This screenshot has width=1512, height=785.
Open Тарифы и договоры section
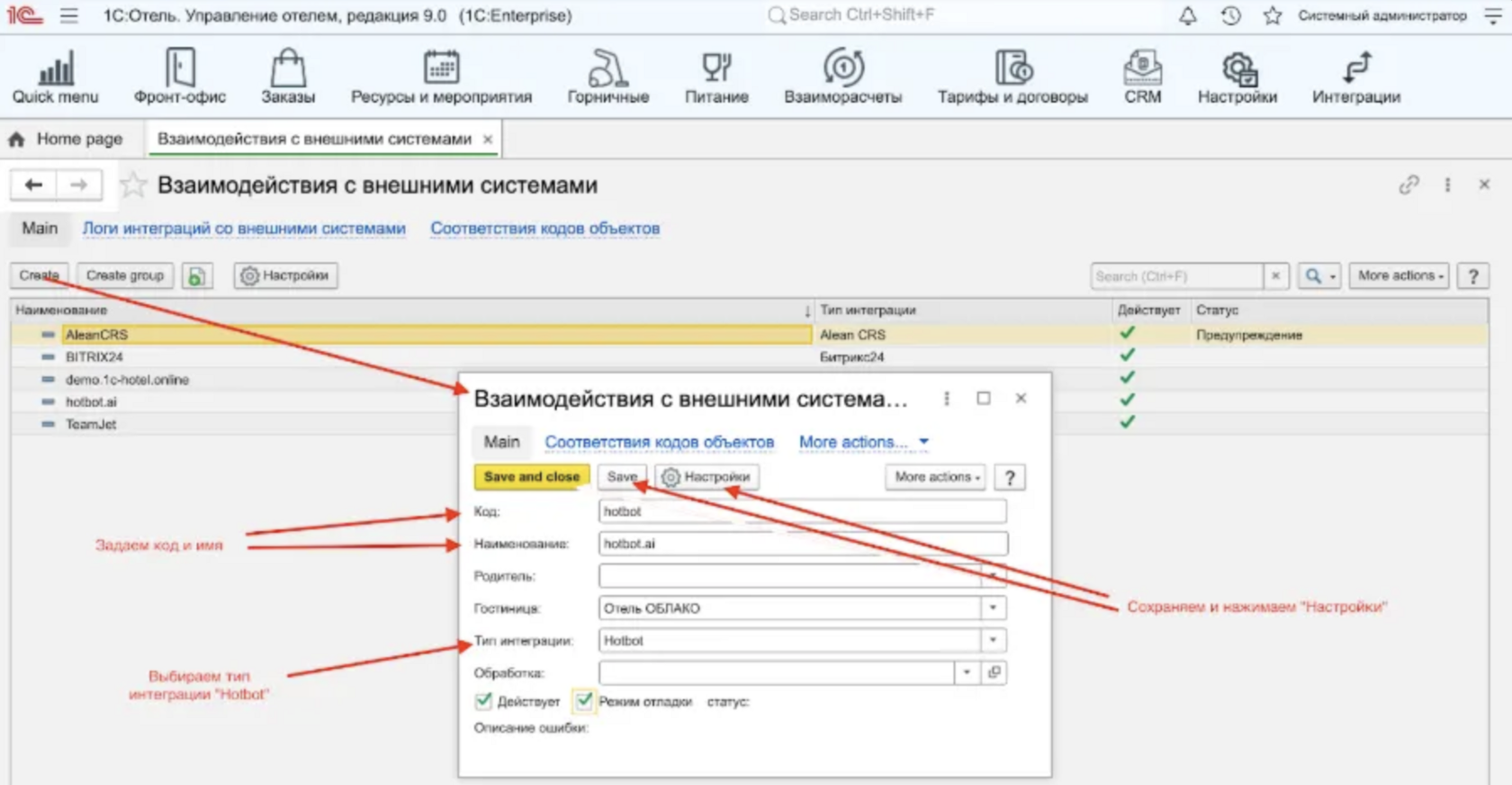pyautogui.click(x=1012, y=77)
